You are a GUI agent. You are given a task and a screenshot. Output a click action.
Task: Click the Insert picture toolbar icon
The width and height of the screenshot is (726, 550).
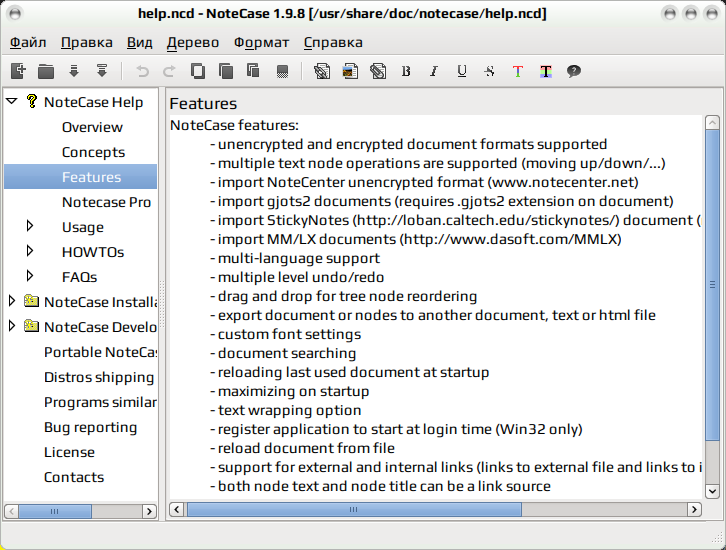[350, 71]
